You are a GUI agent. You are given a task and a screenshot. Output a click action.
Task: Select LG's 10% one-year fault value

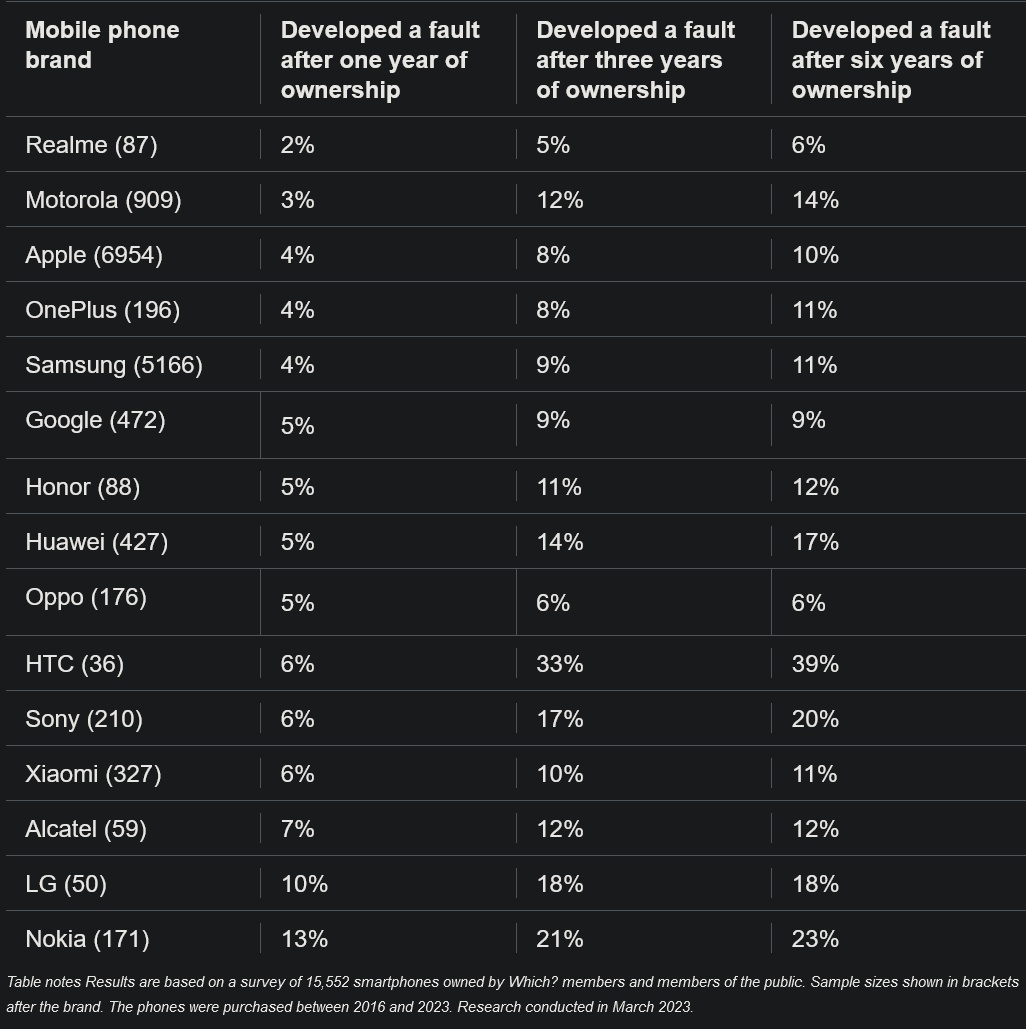[x=304, y=884]
